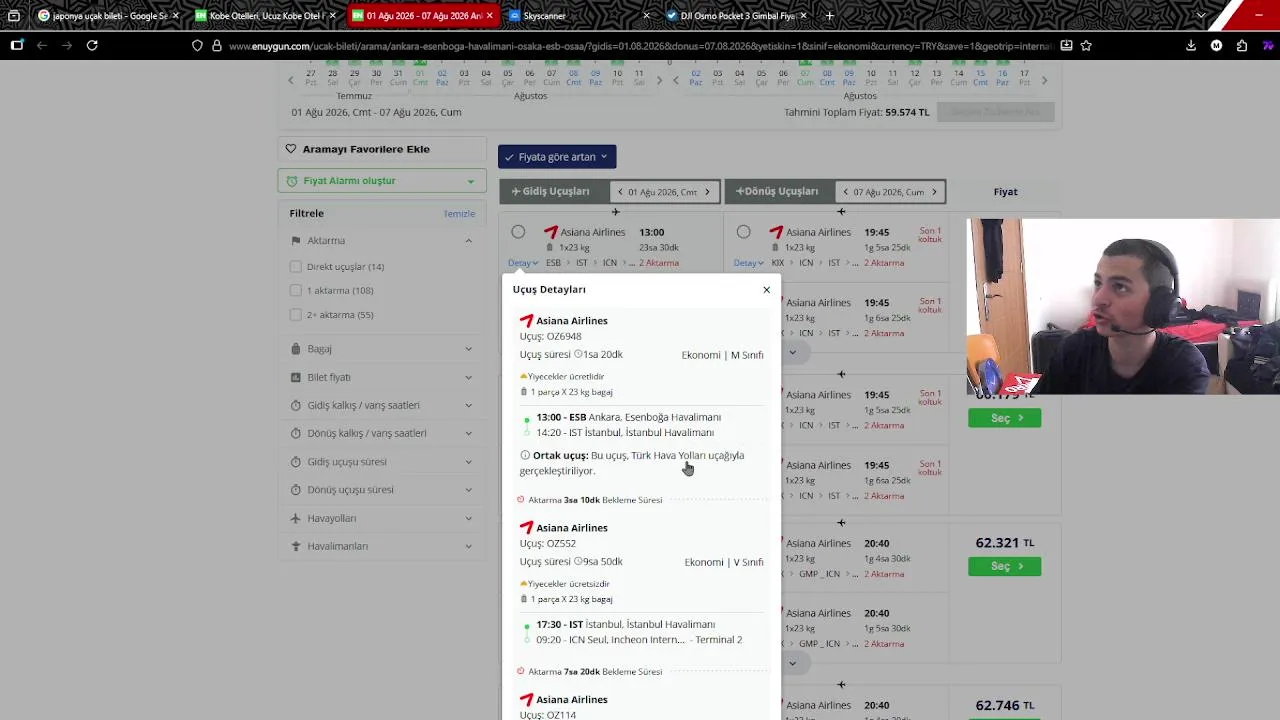This screenshot has height=720, width=1280.
Task: Click the luggage icon next to Bagaj filter
Action: (296, 349)
